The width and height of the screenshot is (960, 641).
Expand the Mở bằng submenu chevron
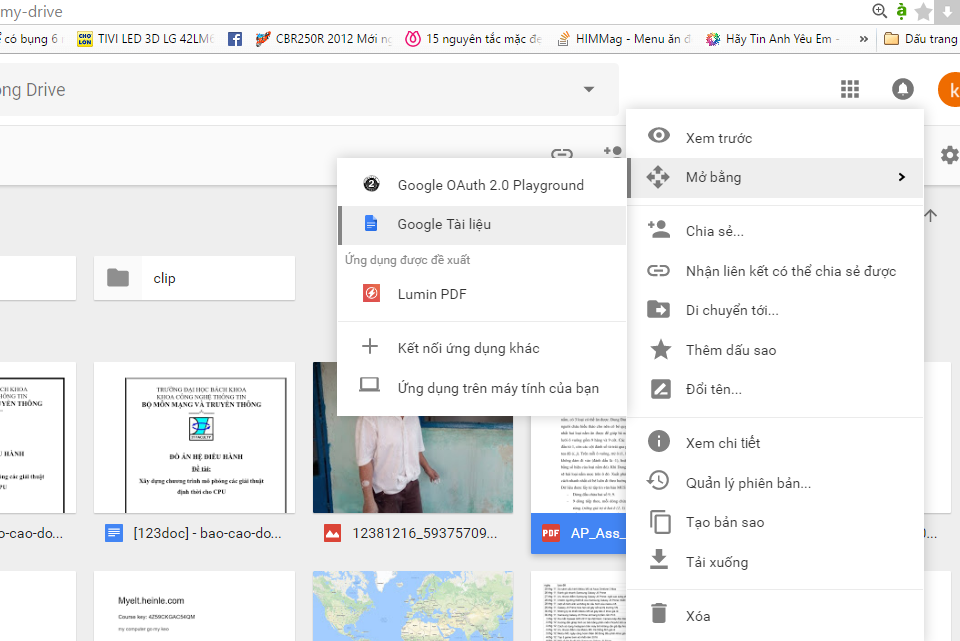[x=901, y=177]
